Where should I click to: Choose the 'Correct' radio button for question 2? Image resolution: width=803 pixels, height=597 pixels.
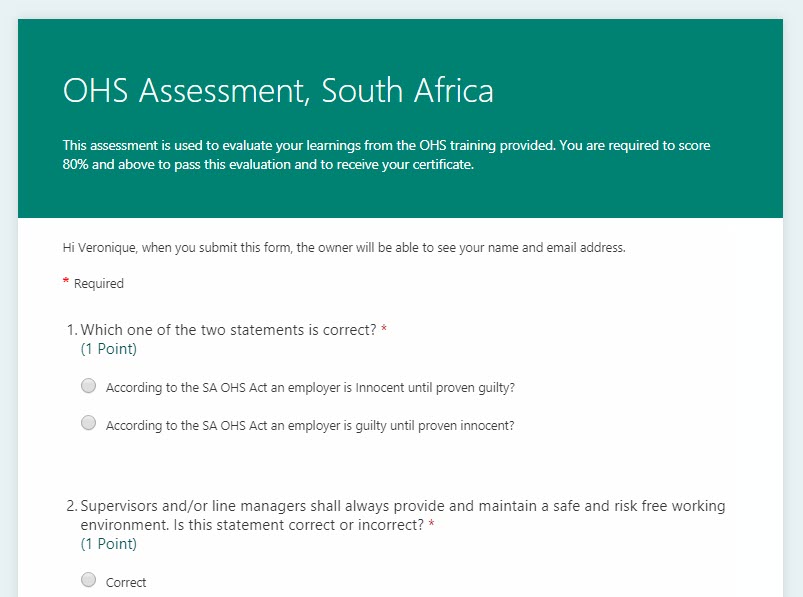pyautogui.click(x=88, y=580)
